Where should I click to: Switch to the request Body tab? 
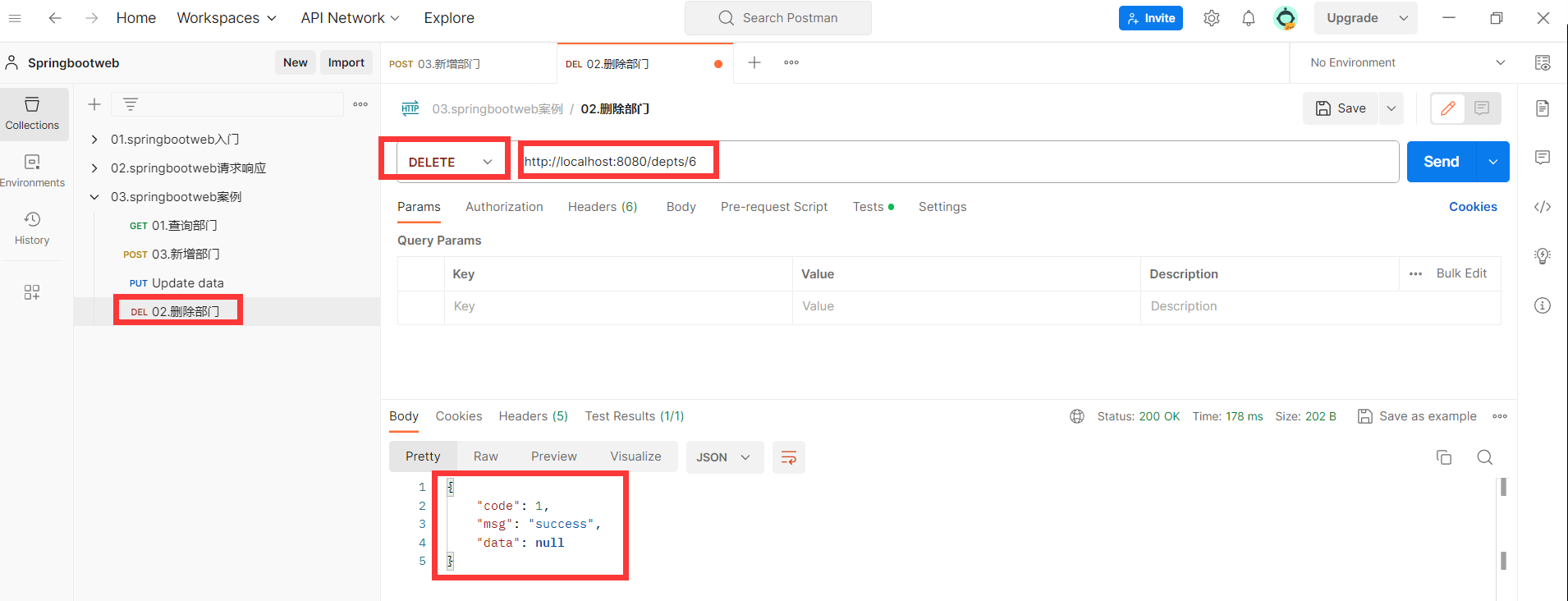pyautogui.click(x=681, y=207)
